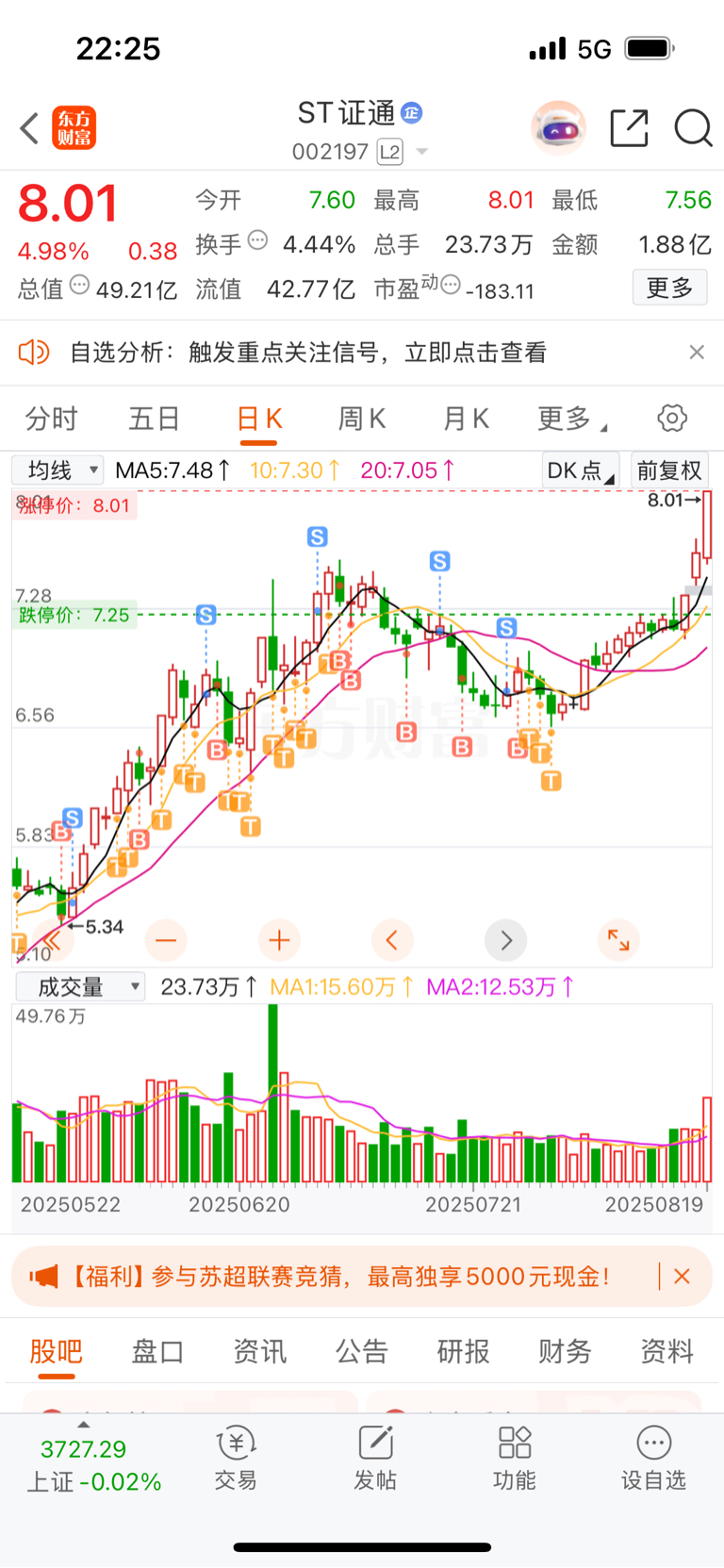The image size is (724, 1568).
Task: Tap the 10:7.30 moving average value
Action: [x=295, y=470]
